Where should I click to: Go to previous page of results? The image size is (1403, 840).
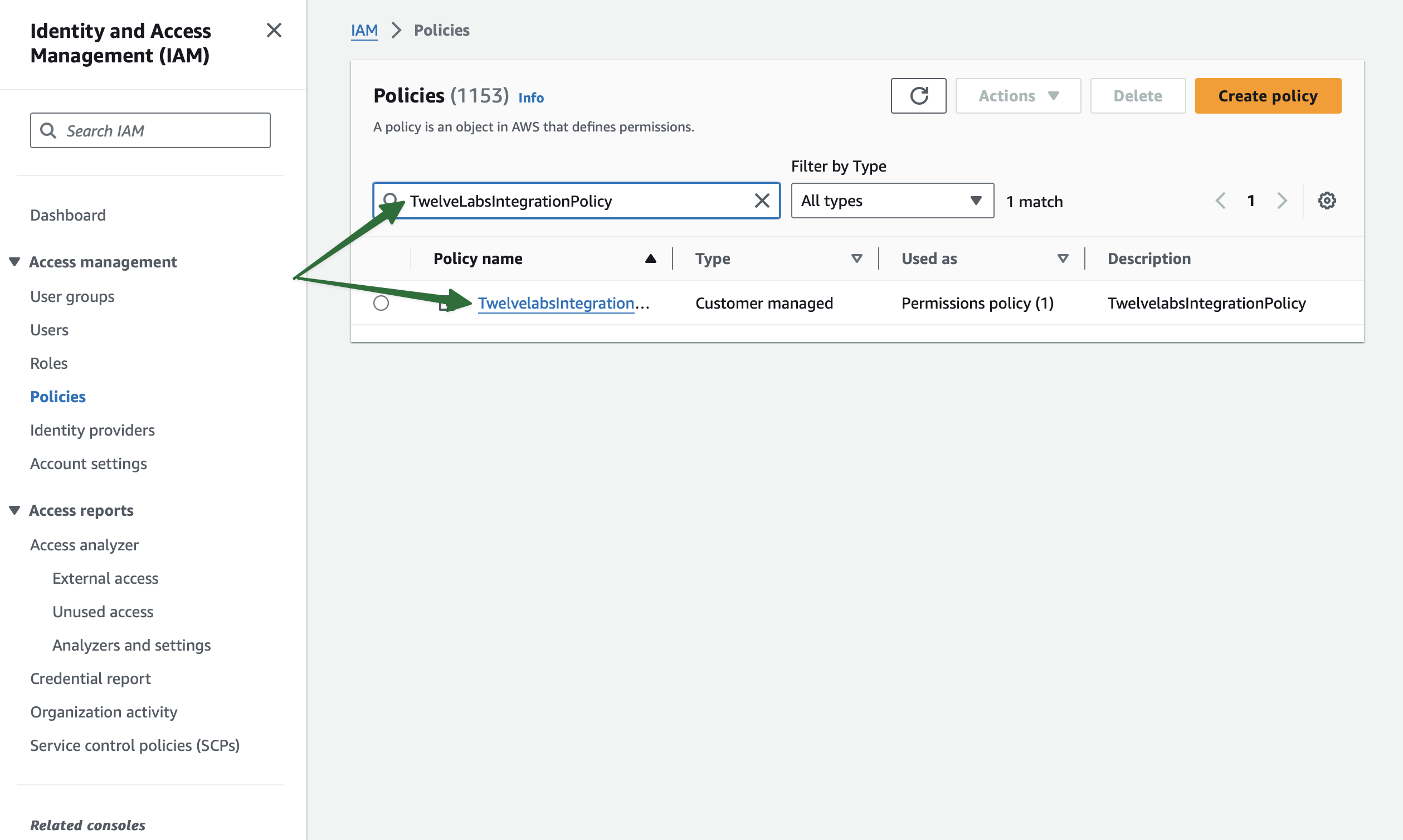click(x=1221, y=201)
